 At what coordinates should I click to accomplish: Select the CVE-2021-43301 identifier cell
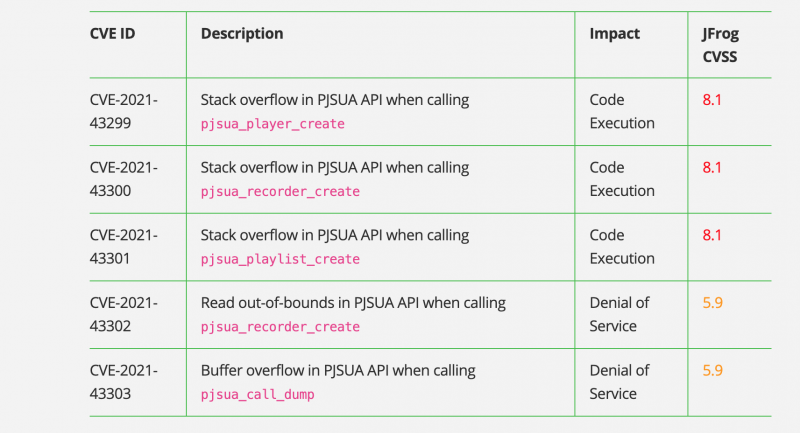coord(124,247)
